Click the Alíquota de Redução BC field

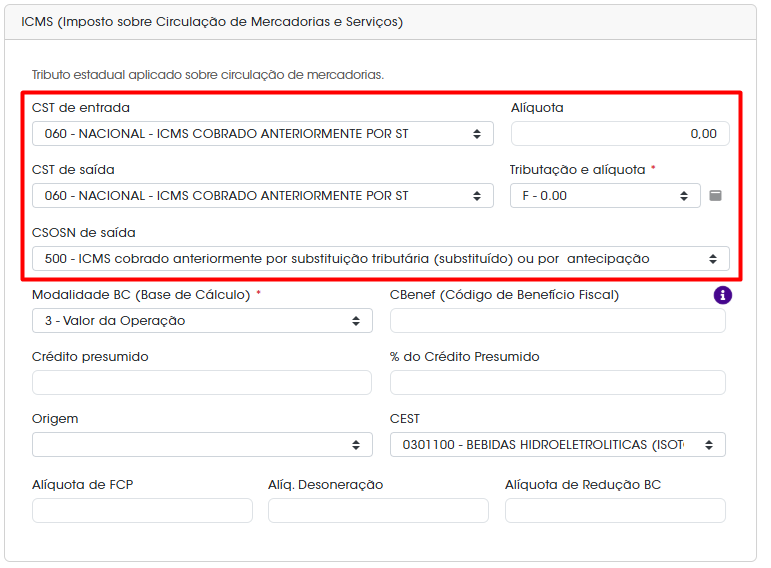tap(615, 510)
